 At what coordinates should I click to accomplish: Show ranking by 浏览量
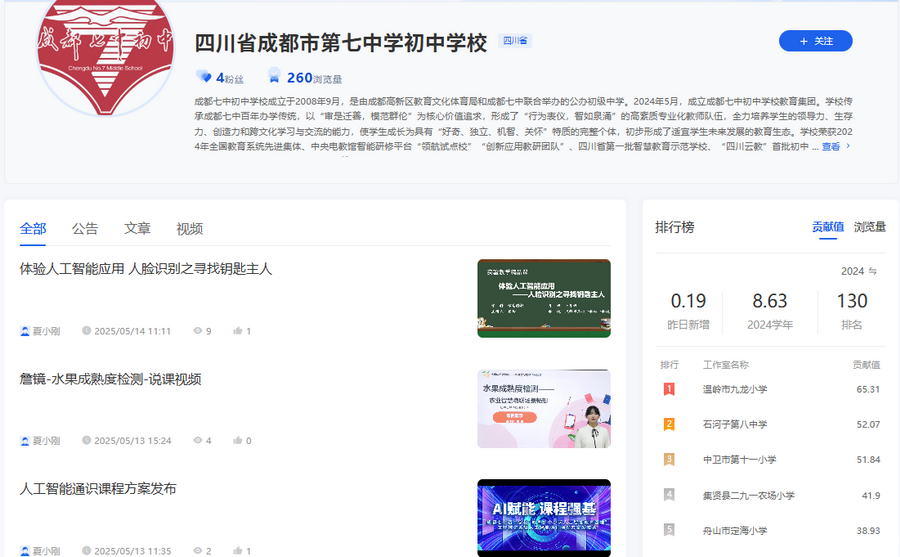pos(869,227)
